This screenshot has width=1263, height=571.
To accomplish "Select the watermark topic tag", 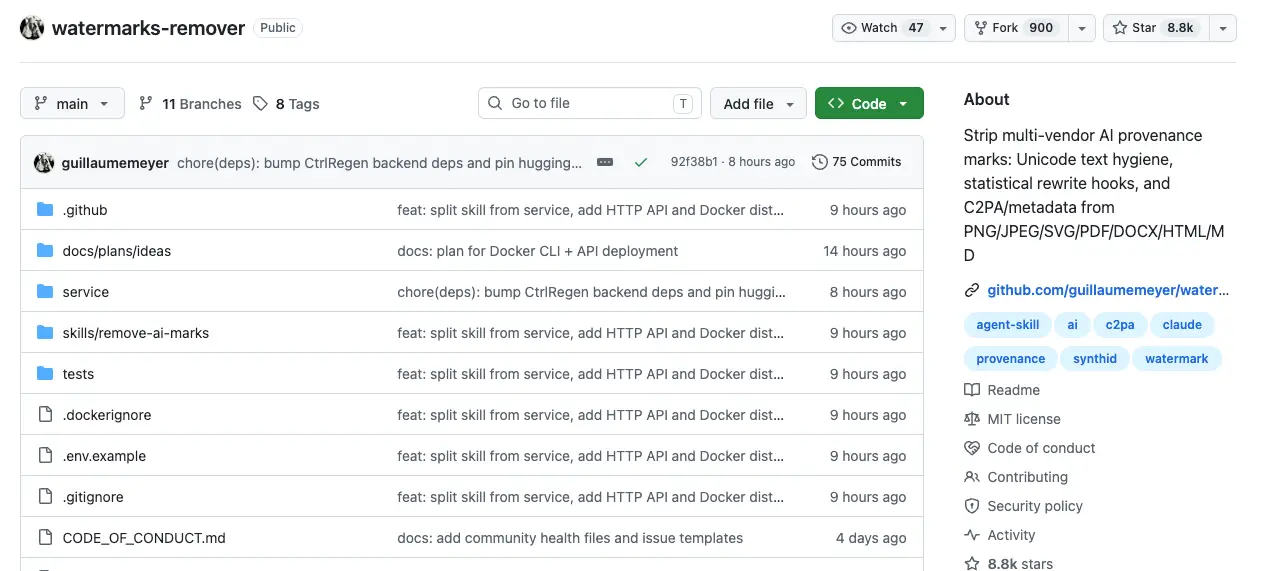I will point(1177,359).
